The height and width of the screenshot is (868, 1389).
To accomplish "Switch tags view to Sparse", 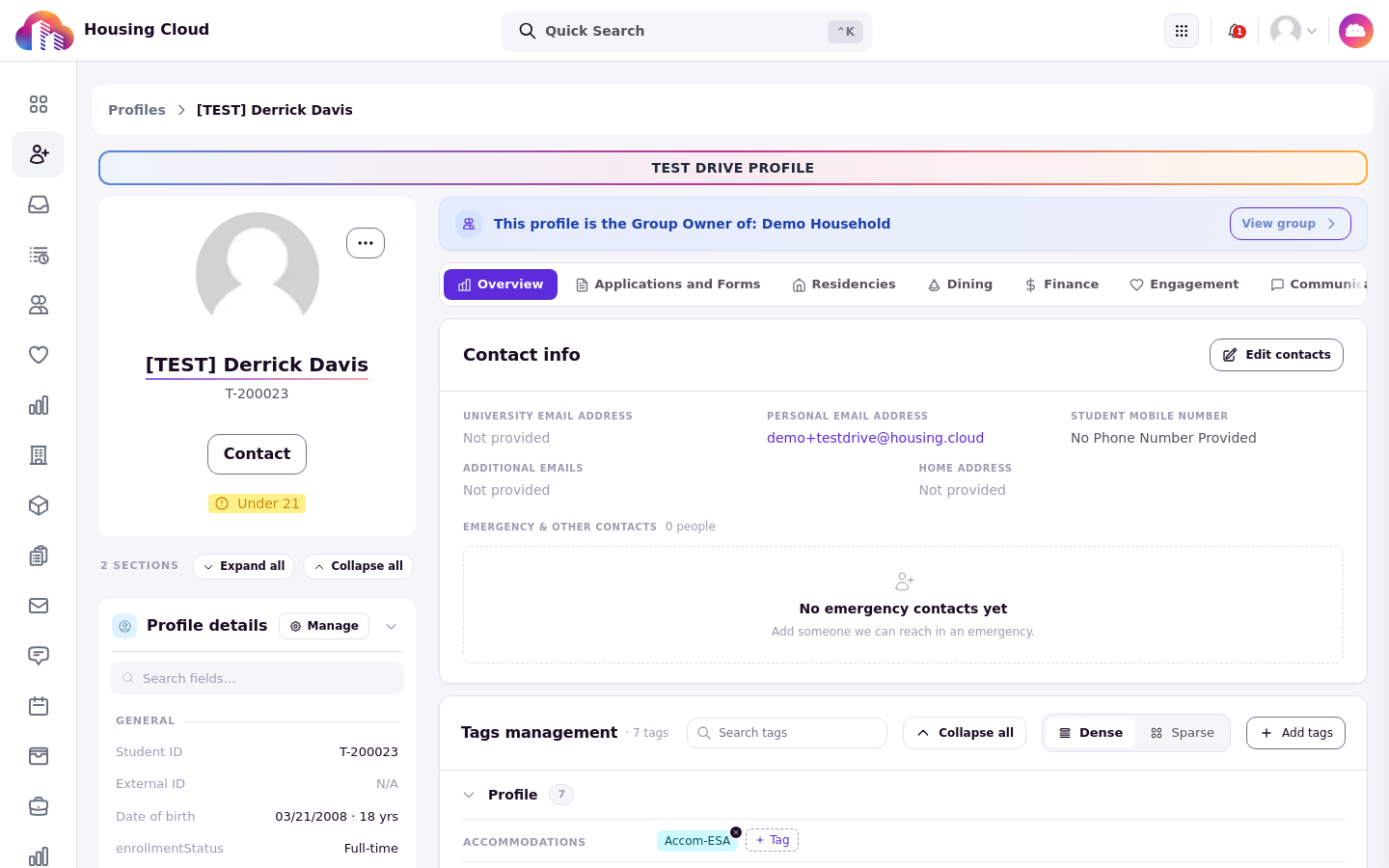I will [x=1183, y=733].
